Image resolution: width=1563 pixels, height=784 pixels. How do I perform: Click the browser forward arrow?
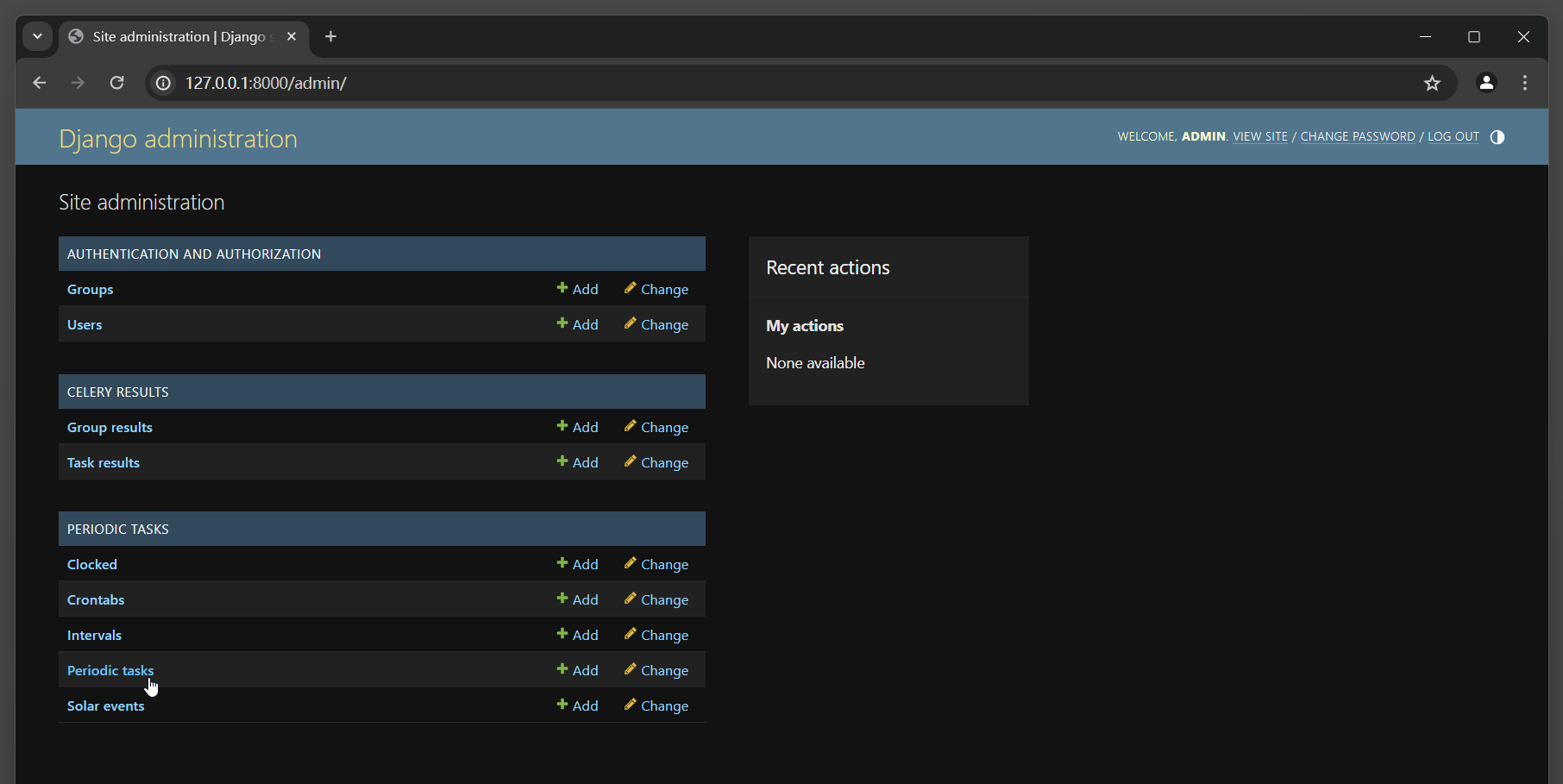tap(78, 83)
